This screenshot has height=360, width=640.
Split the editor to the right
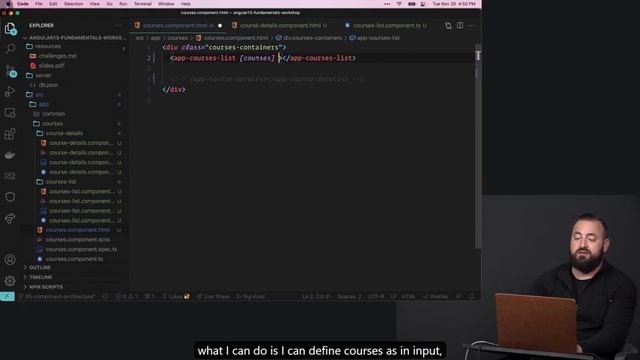pyautogui.click(x=460, y=25)
